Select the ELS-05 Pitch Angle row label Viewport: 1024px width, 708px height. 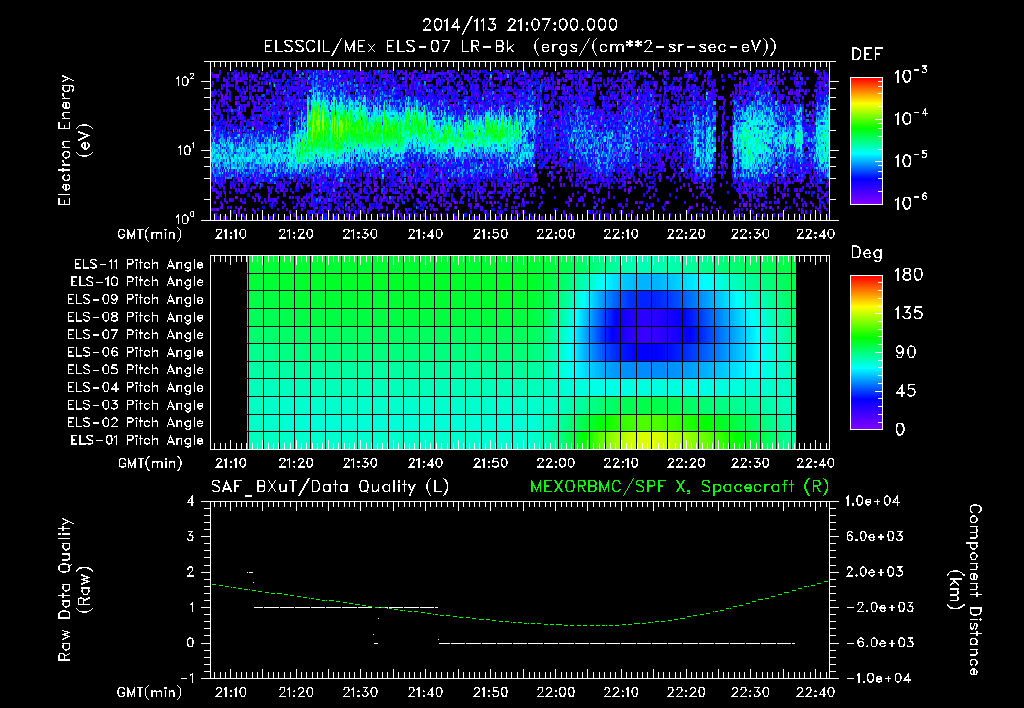[136, 370]
